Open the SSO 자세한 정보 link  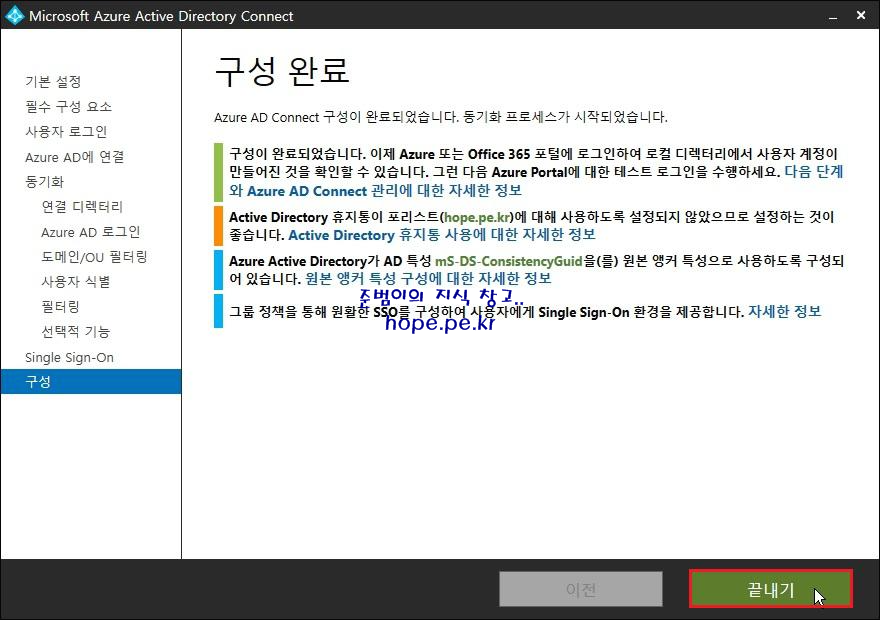tap(785, 311)
